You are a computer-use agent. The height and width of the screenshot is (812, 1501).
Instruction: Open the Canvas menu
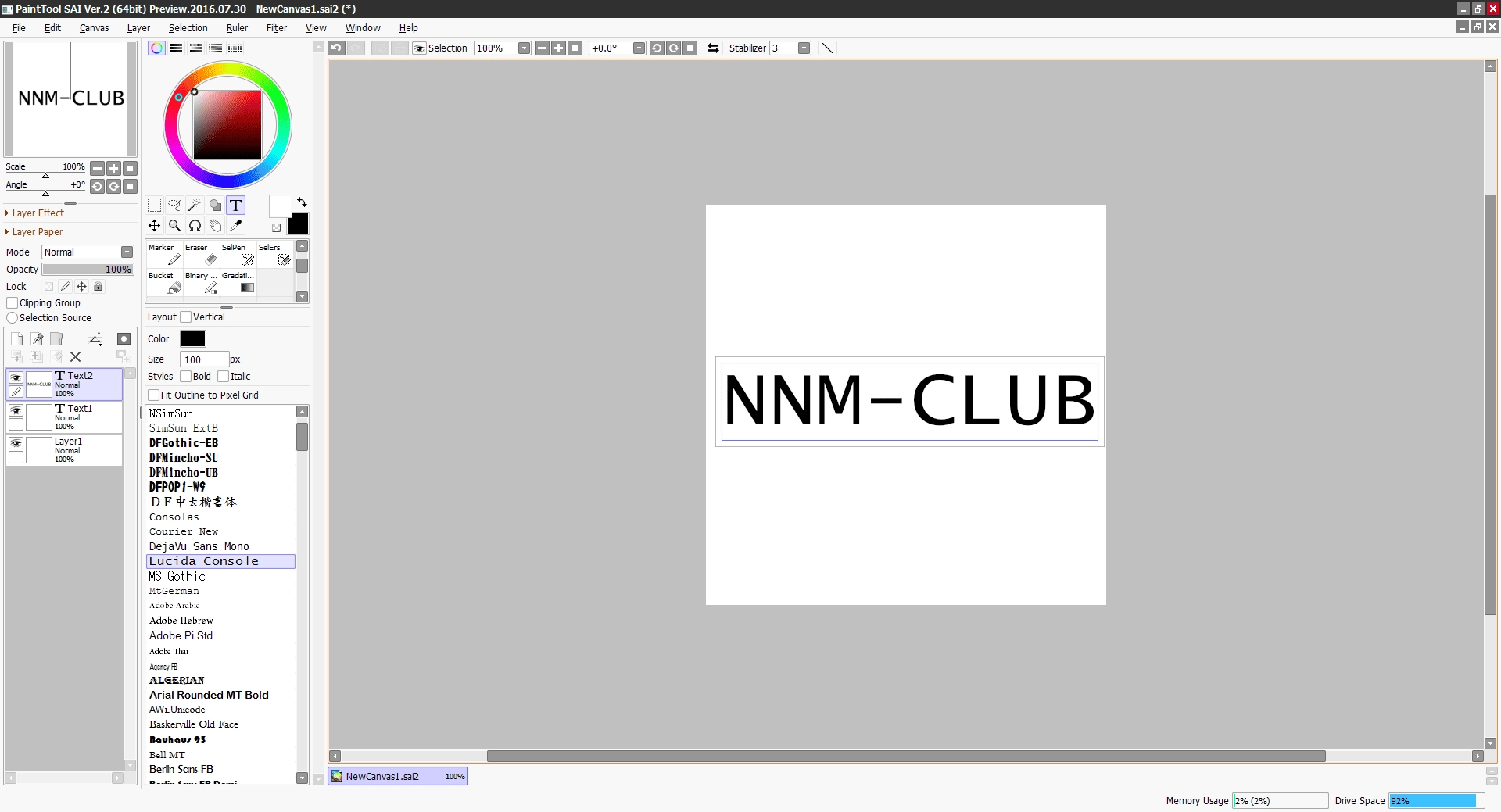coord(94,28)
